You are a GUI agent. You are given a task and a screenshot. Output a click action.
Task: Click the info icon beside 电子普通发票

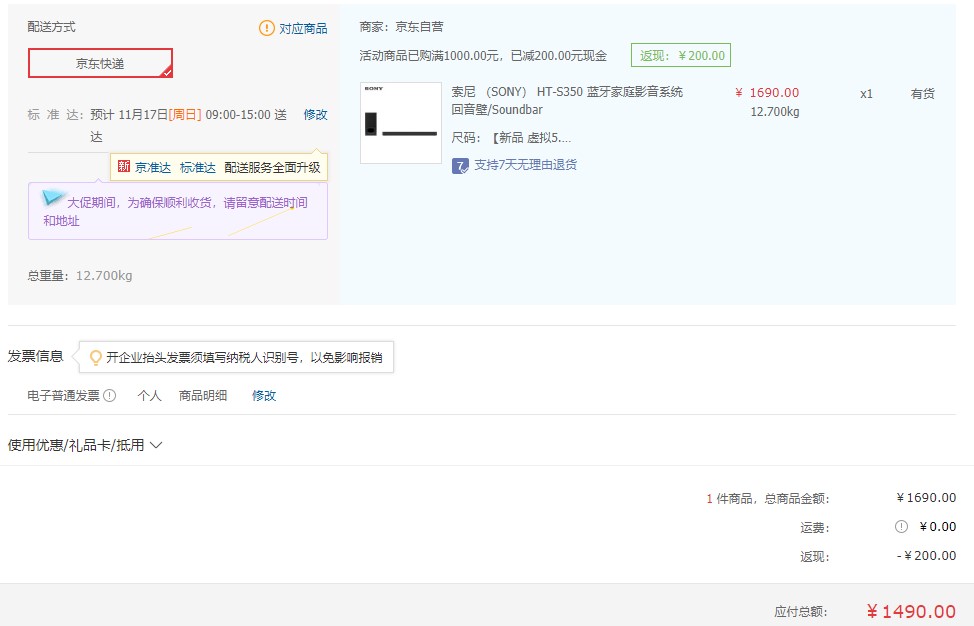tap(109, 396)
